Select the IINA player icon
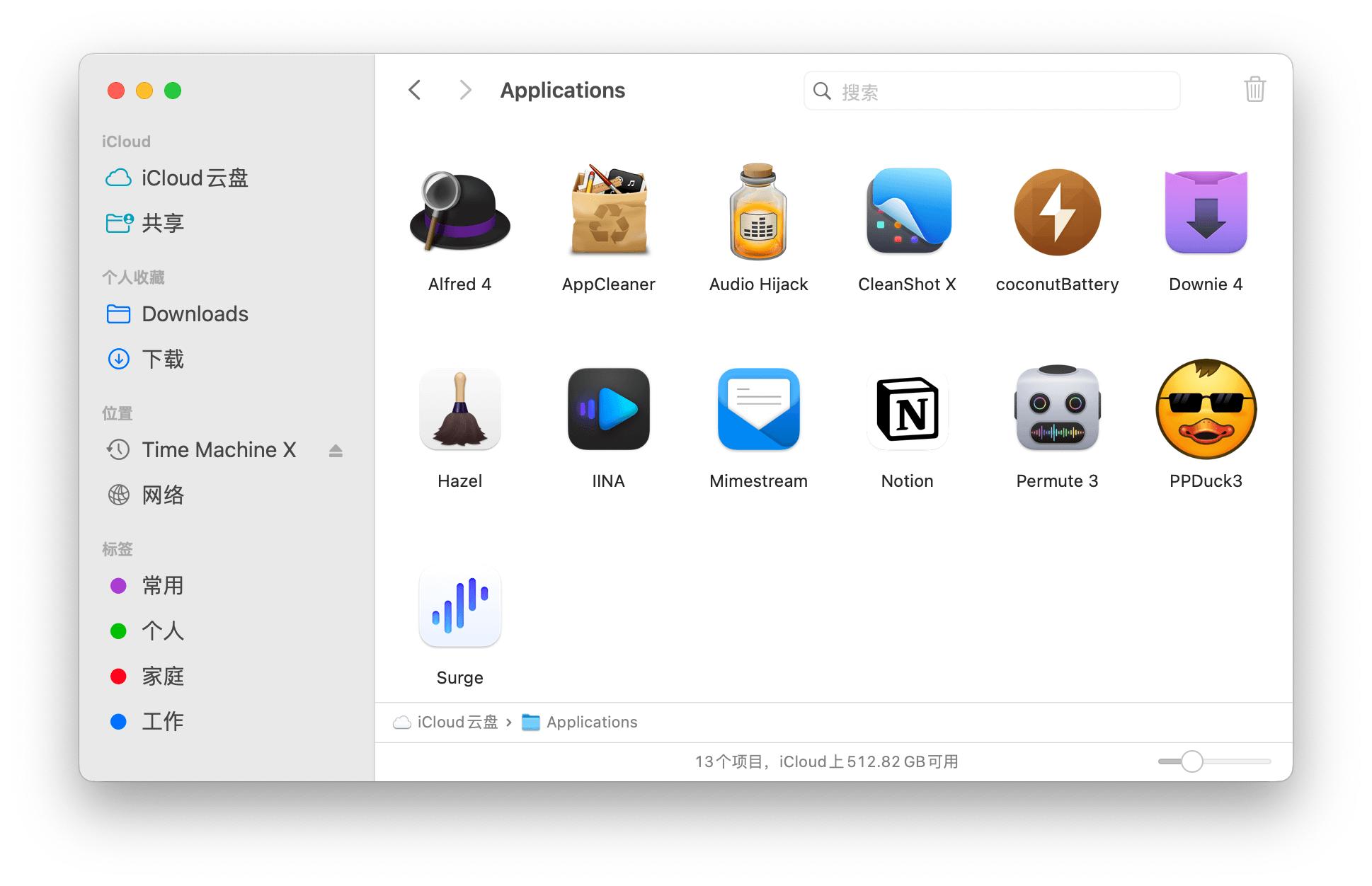This screenshot has width=1372, height=886. 608,409
